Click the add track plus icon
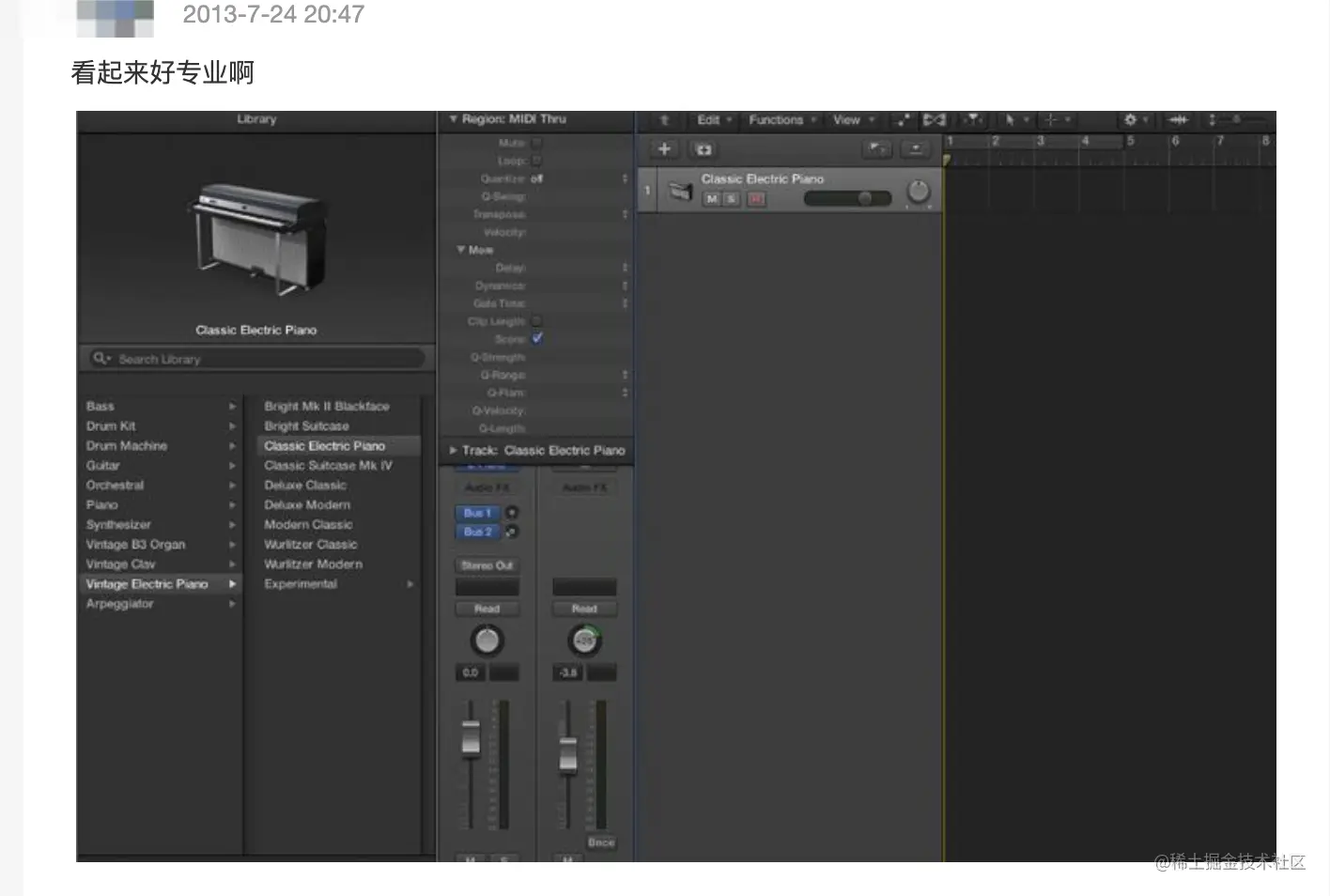 click(663, 148)
